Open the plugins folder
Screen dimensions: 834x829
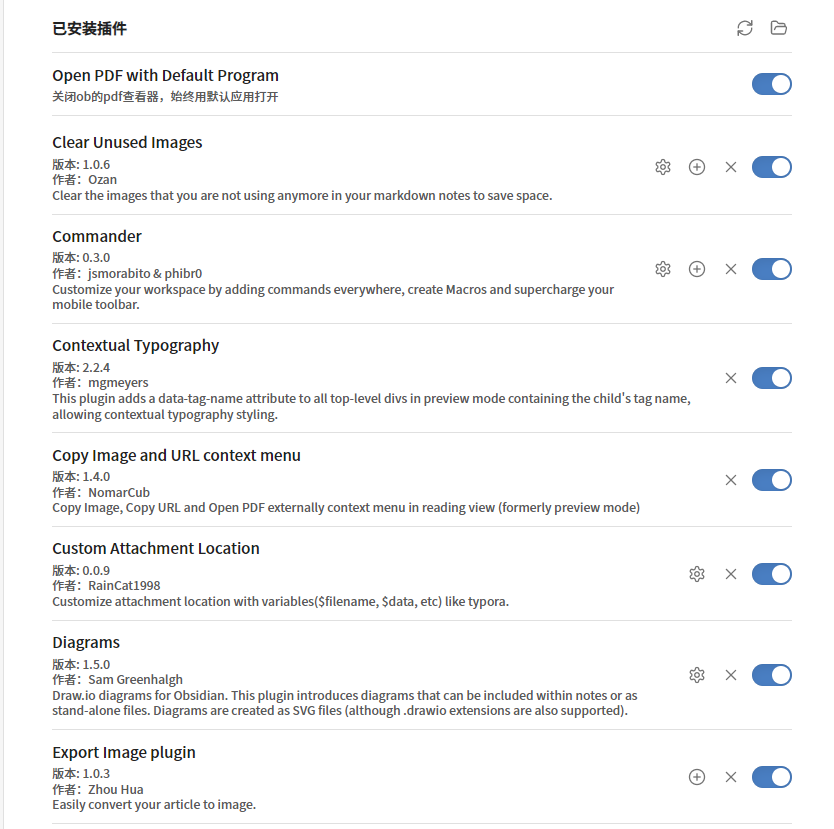pos(779,28)
